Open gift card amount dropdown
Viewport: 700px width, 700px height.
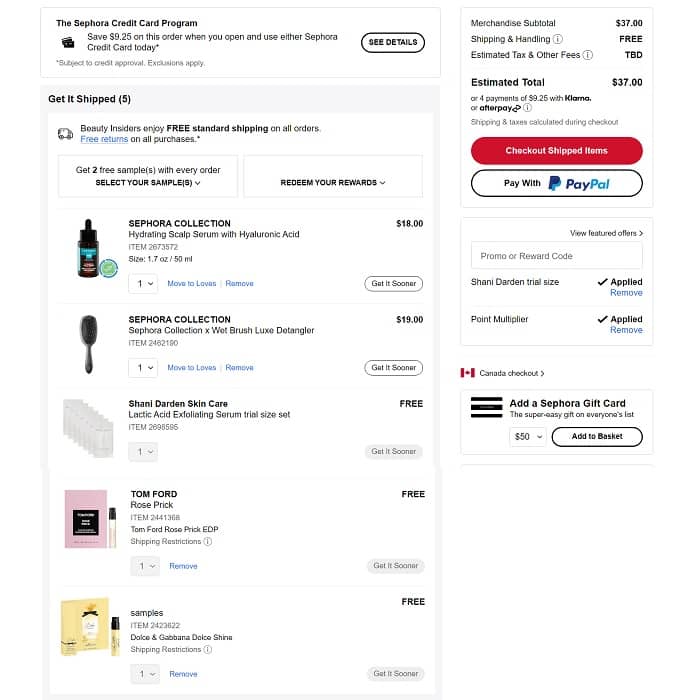click(x=527, y=437)
